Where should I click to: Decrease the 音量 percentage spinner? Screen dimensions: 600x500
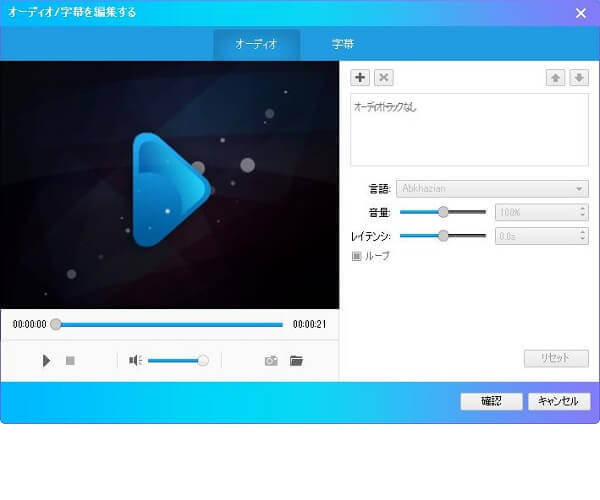click(x=582, y=216)
